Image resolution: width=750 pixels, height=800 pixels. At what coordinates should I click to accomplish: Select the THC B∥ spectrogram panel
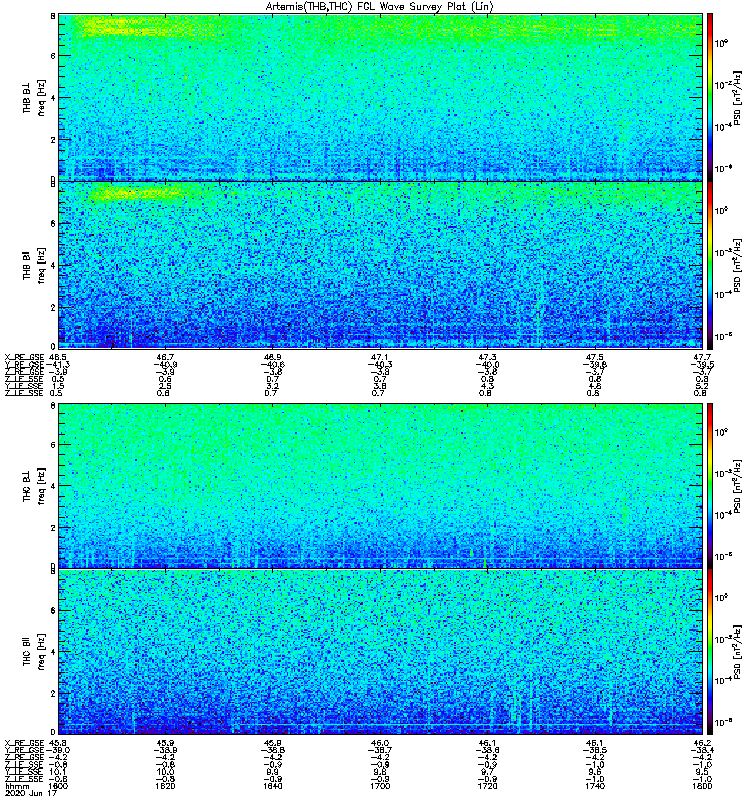click(381, 652)
